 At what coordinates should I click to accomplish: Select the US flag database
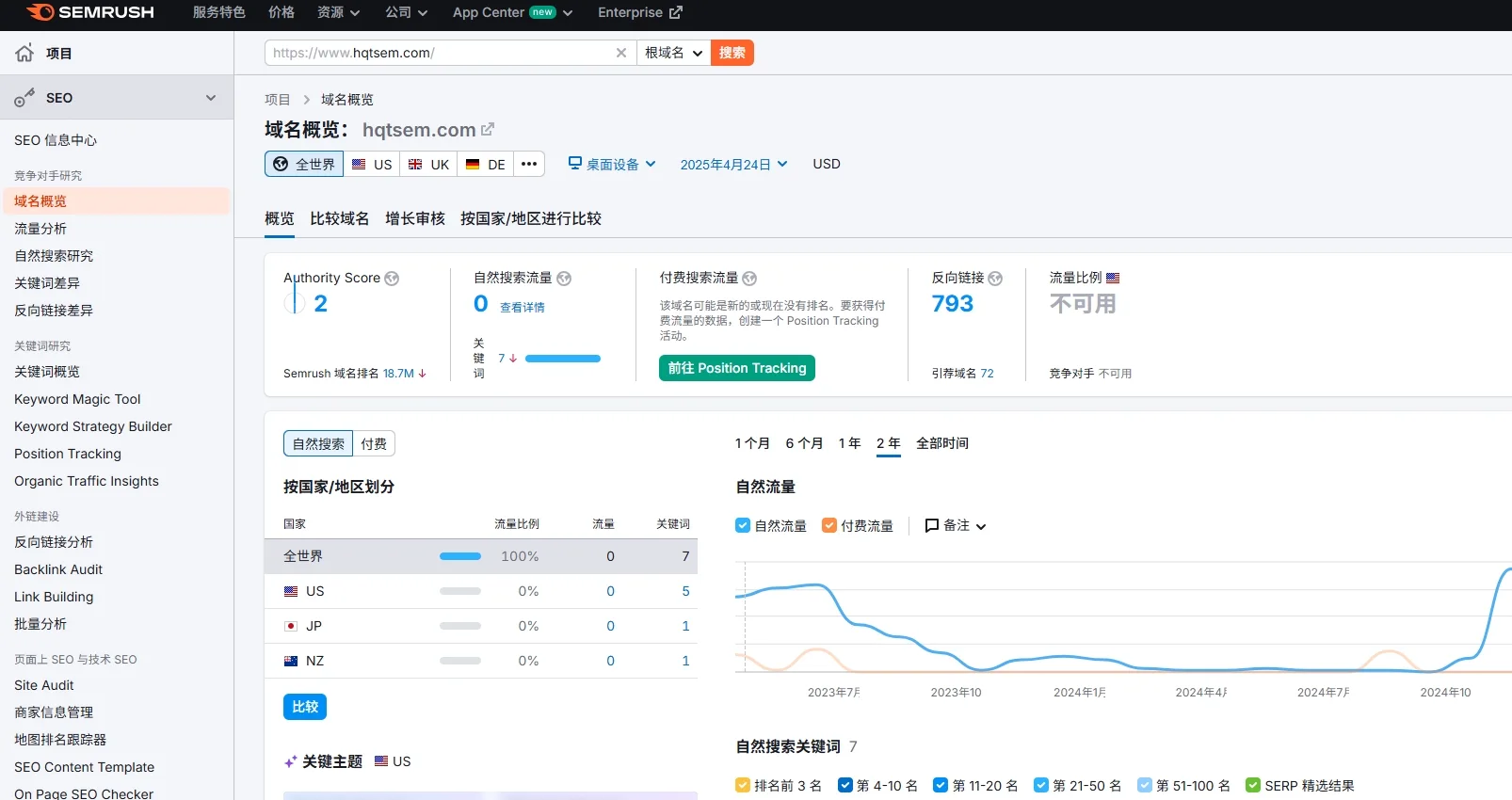click(x=372, y=164)
